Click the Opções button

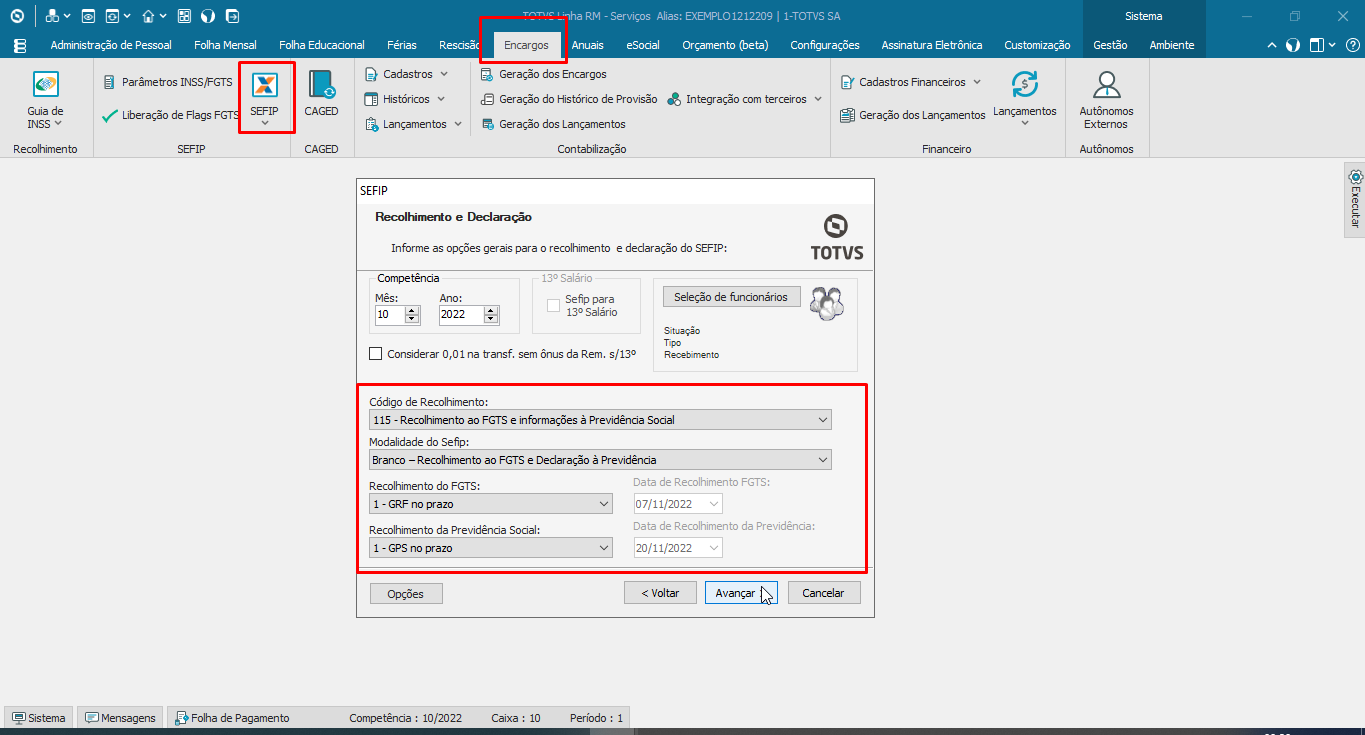[x=406, y=594]
